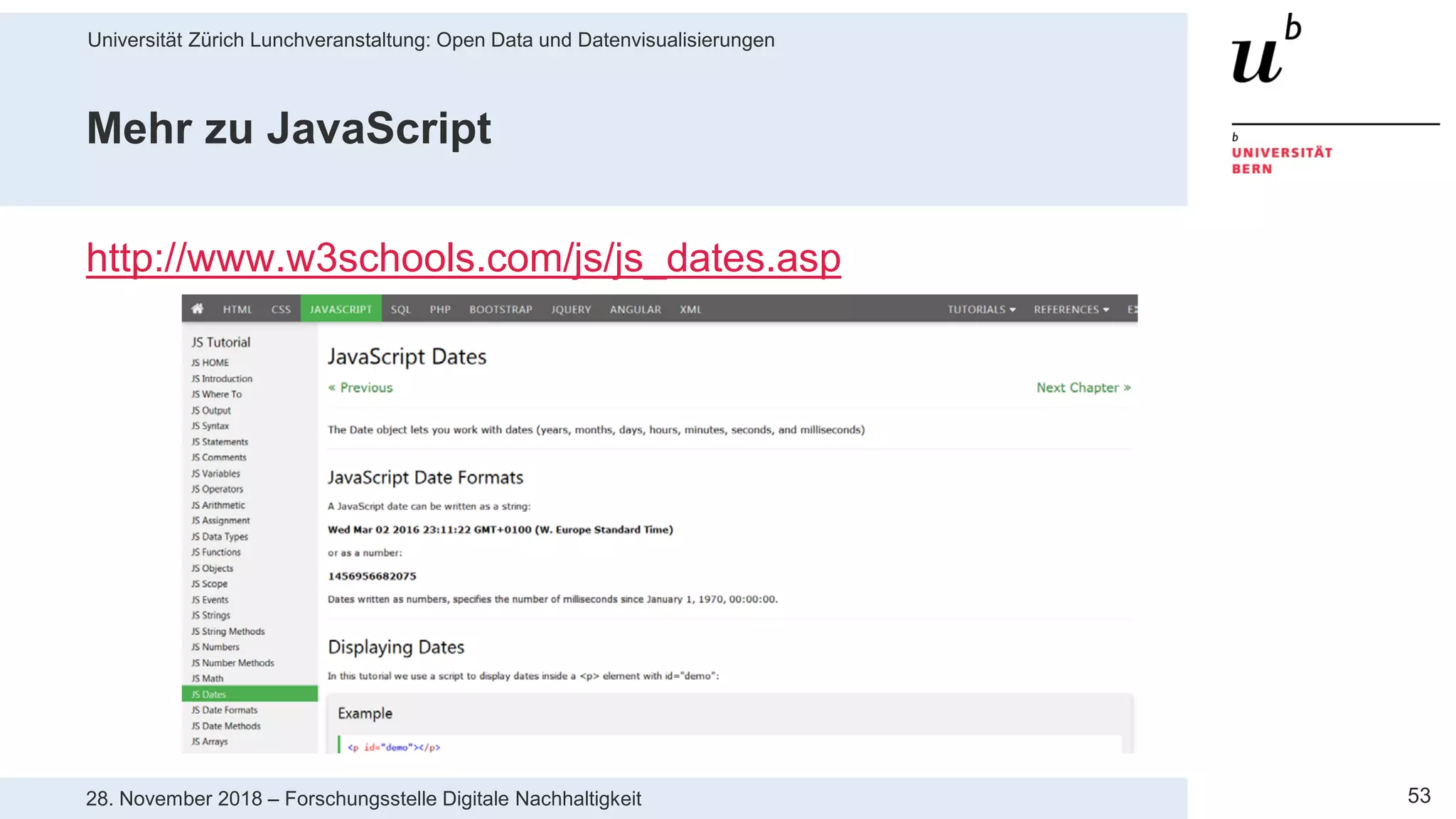Open JS Comments in the sidebar

point(218,457)
